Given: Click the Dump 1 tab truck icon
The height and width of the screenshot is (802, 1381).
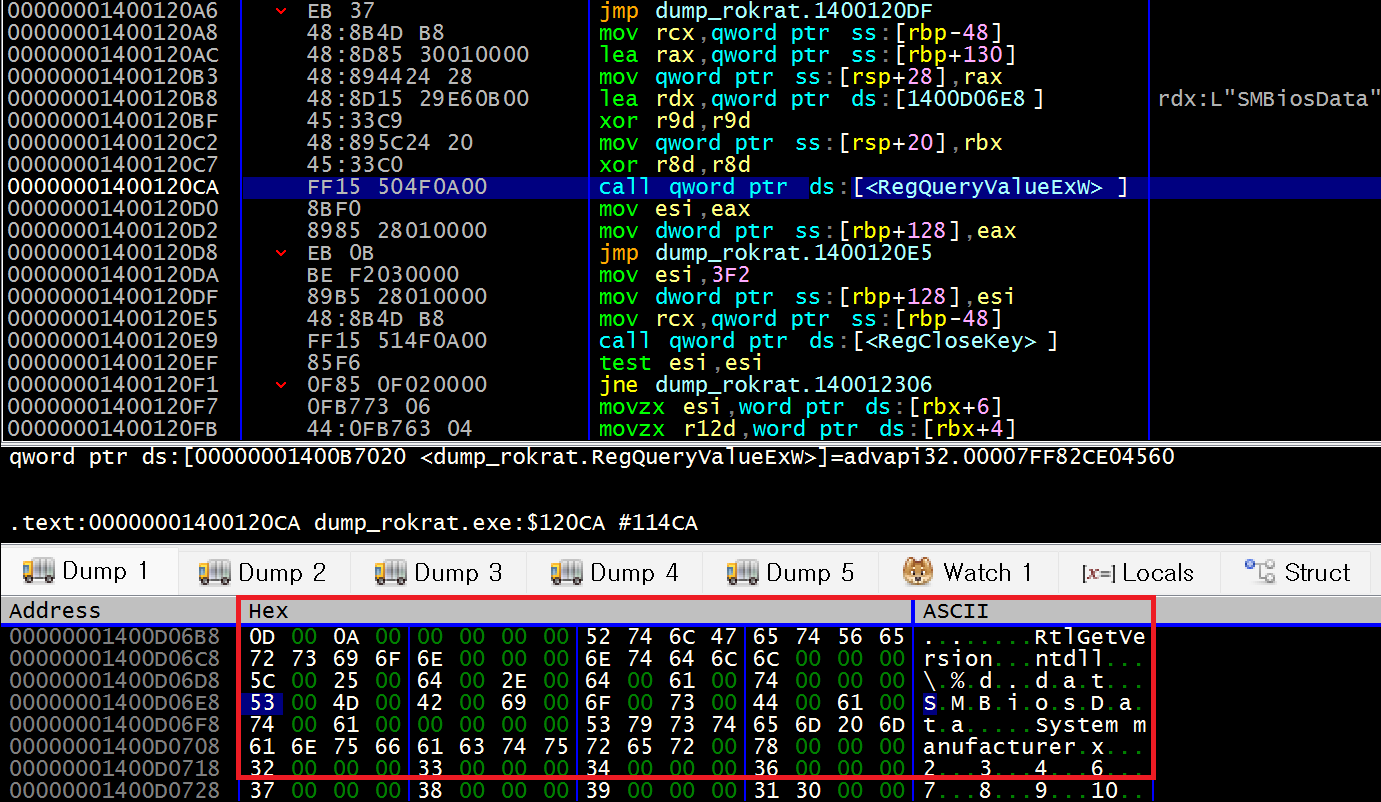Looking at the screenshot, I should point(39,571).
